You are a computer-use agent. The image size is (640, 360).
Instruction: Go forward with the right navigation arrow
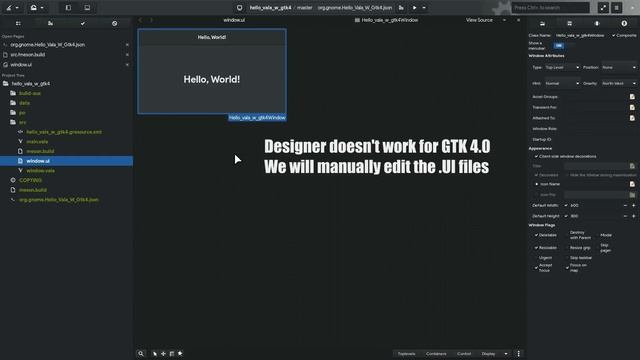(151, 20)
